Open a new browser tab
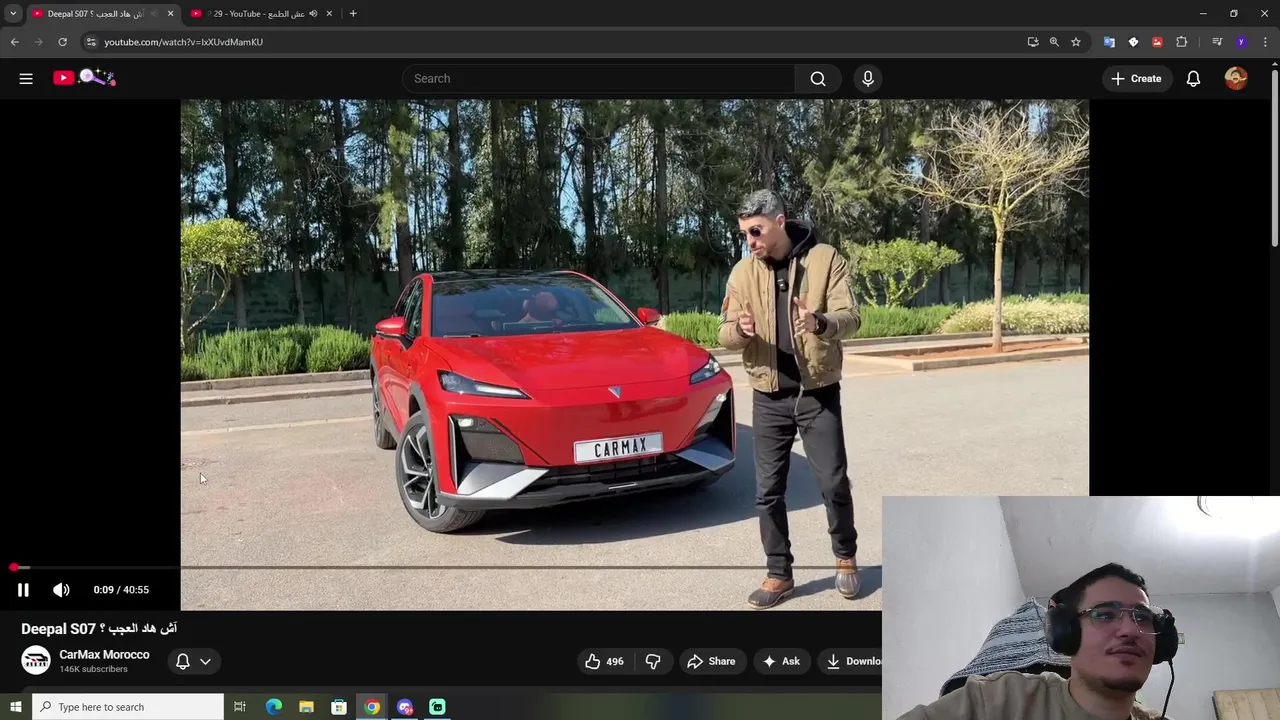This screenshot has height=720, width=1280. [x=353, y=14]
